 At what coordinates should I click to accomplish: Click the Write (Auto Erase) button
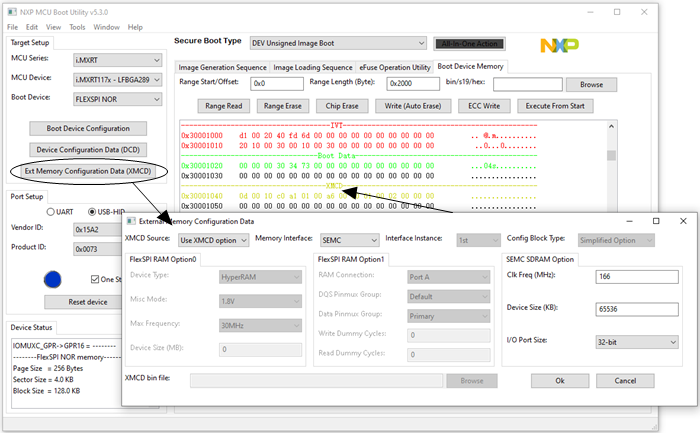pyautogui.click(x=413, y=106)
